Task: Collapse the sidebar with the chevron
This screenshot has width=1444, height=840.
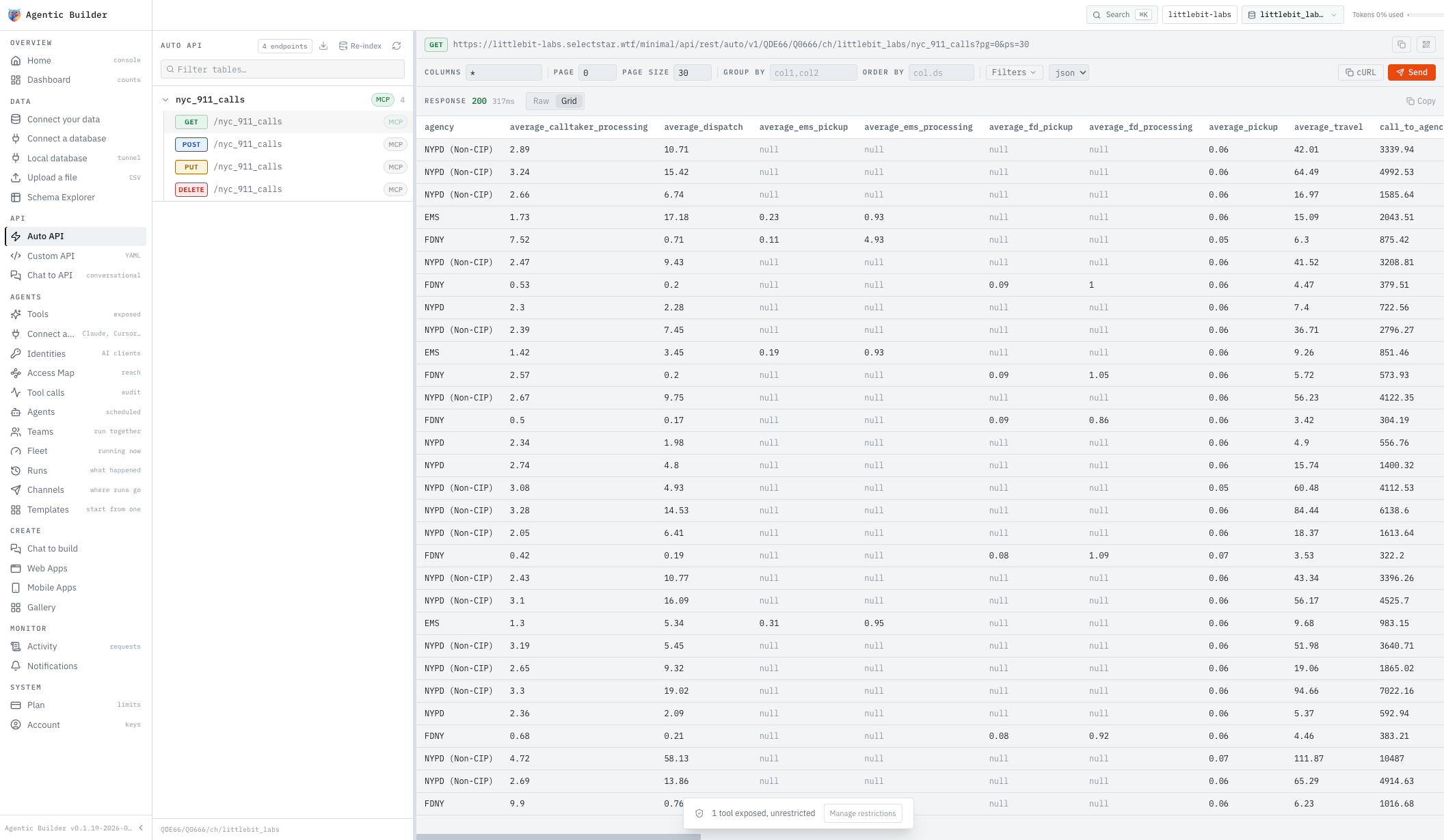Action: (141, 828)
